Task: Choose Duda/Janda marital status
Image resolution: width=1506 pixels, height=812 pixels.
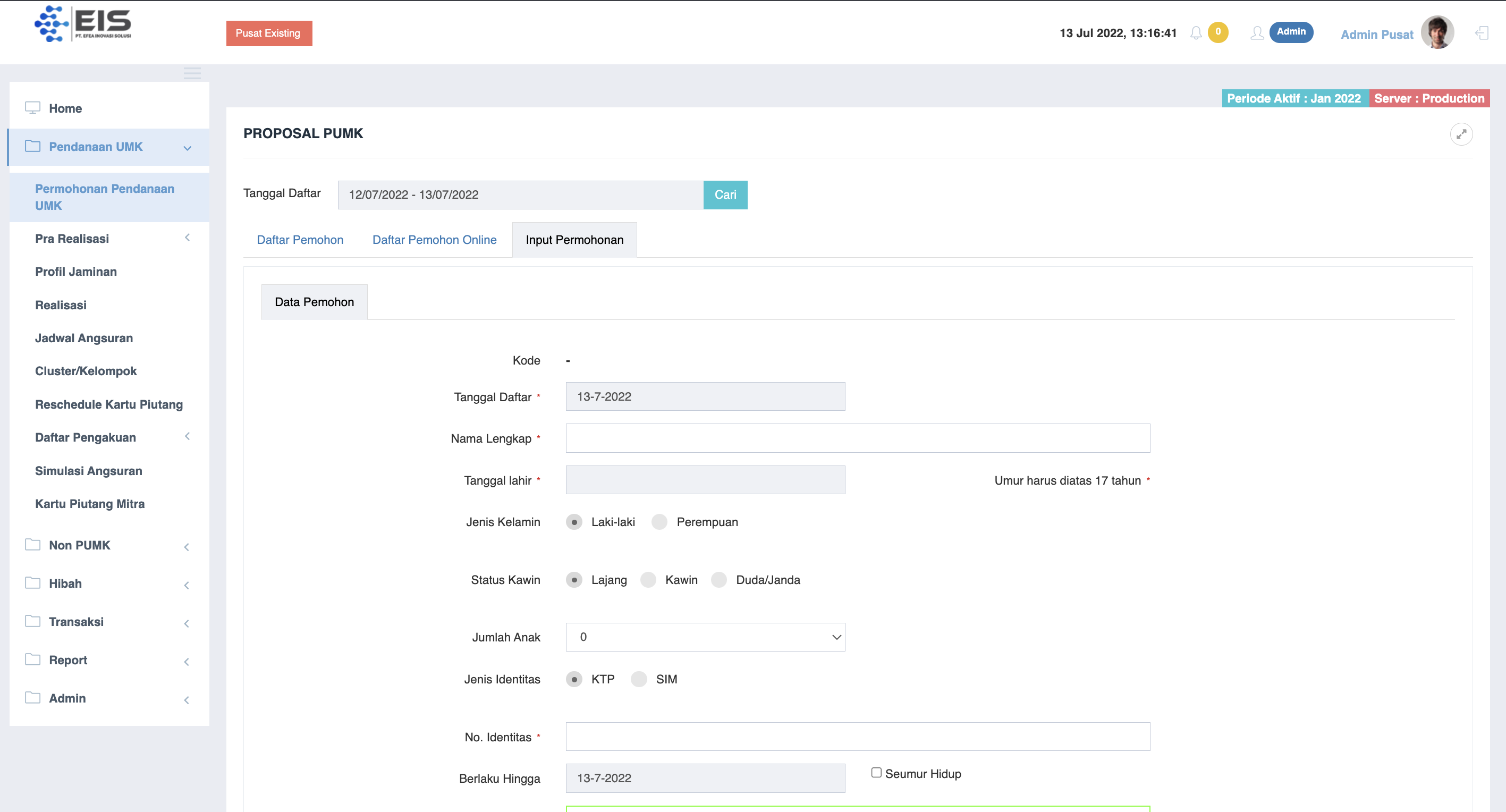Action: pos(719,580)
